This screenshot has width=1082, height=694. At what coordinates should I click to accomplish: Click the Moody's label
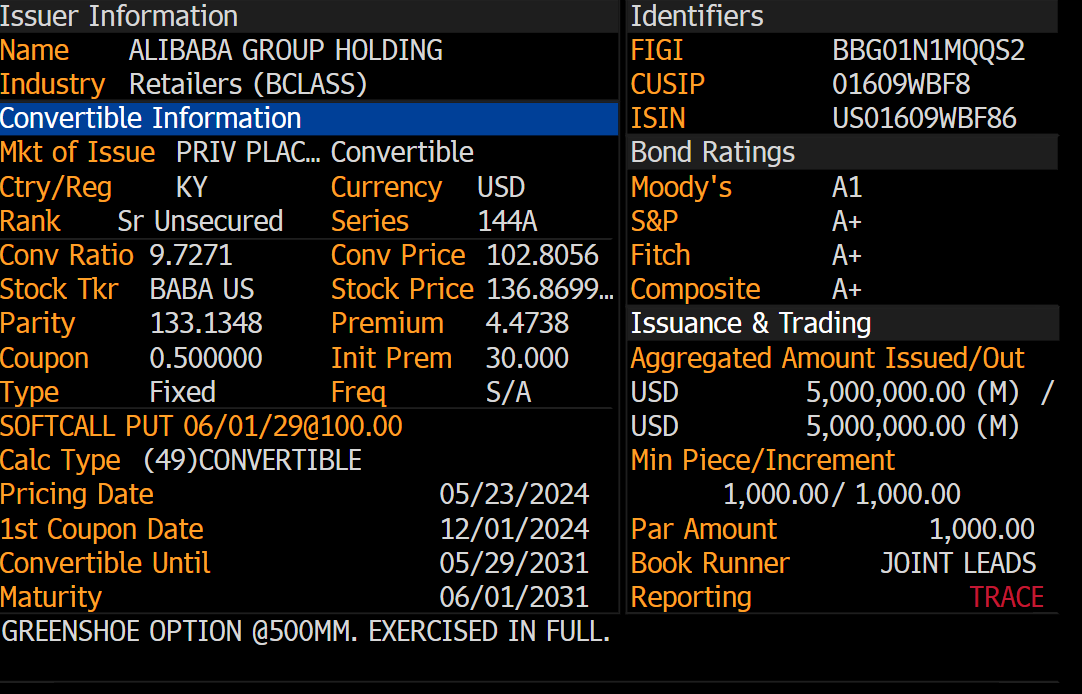[681, 187]
